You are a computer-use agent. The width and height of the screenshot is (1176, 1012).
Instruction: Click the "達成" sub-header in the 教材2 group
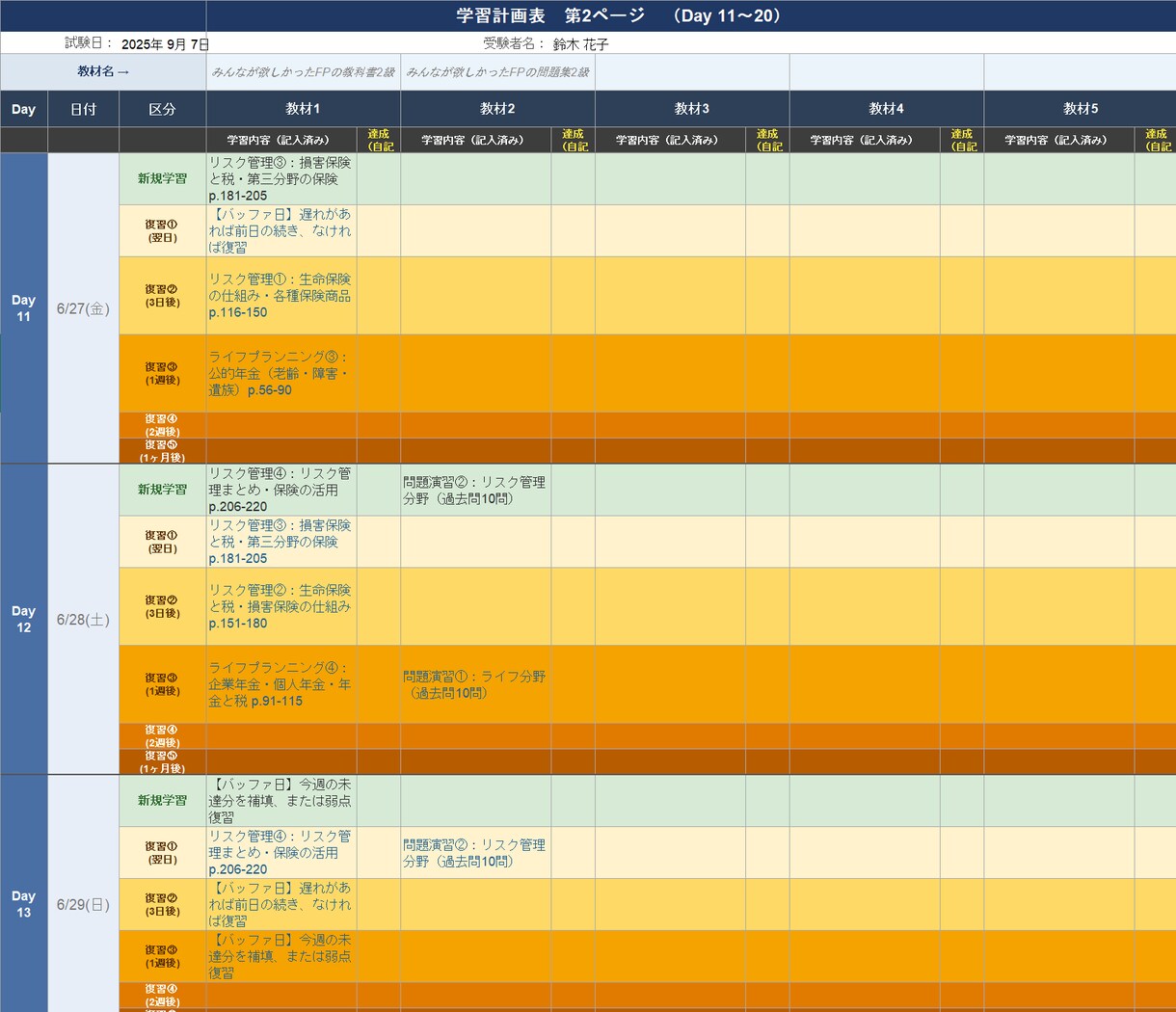[x=574, y=140]
